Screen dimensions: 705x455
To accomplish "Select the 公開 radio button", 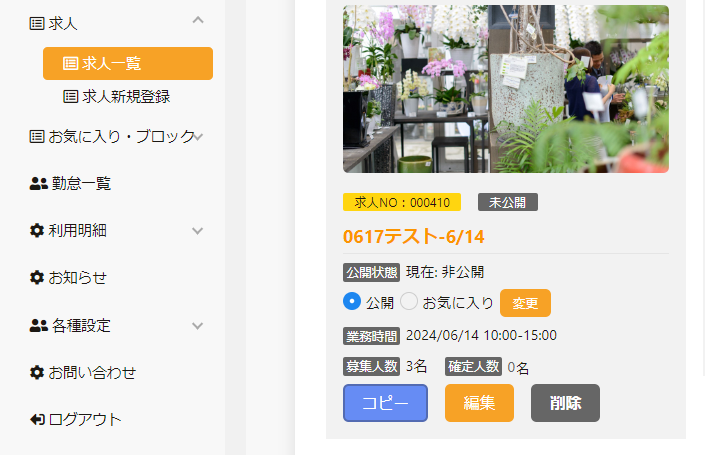I will 352,301.
